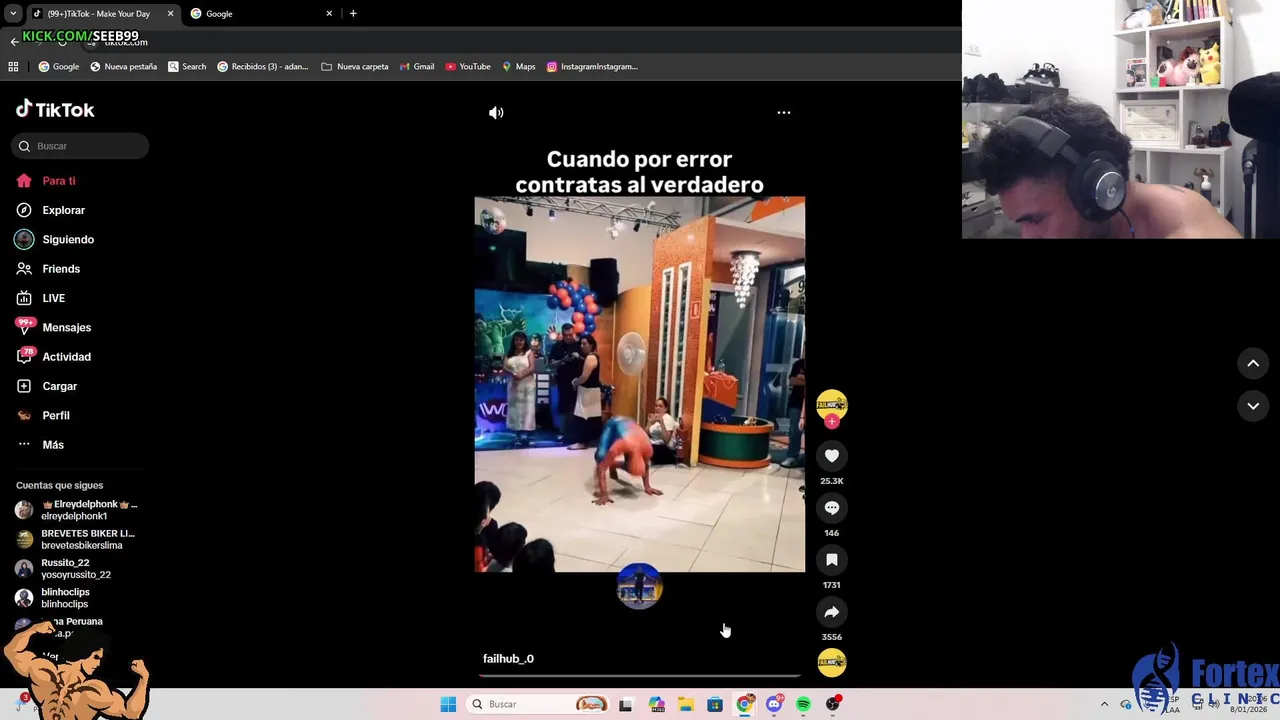This screenshot has height=720, width=1280.
Task: Open Microsoft Store from taskbar
Action: 715,705
